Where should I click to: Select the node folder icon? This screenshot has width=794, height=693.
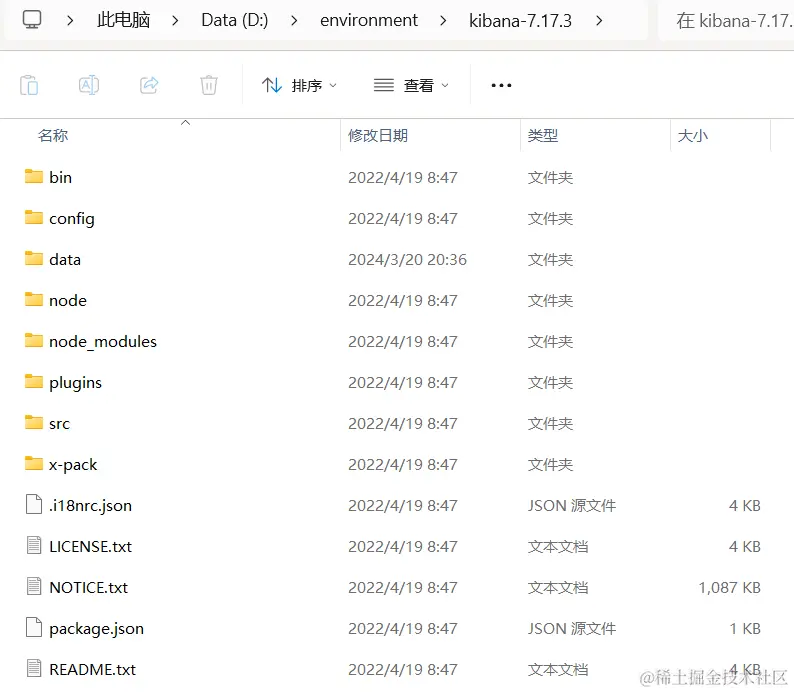(34, 299)
